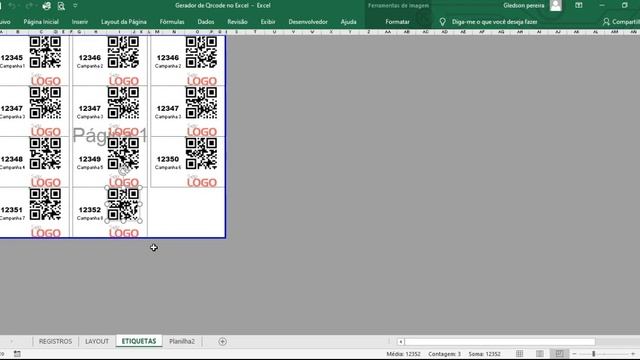Click the lightbulb Tell Me icon
The height and width of the screenshot is (360, 640).
point(442,22)
